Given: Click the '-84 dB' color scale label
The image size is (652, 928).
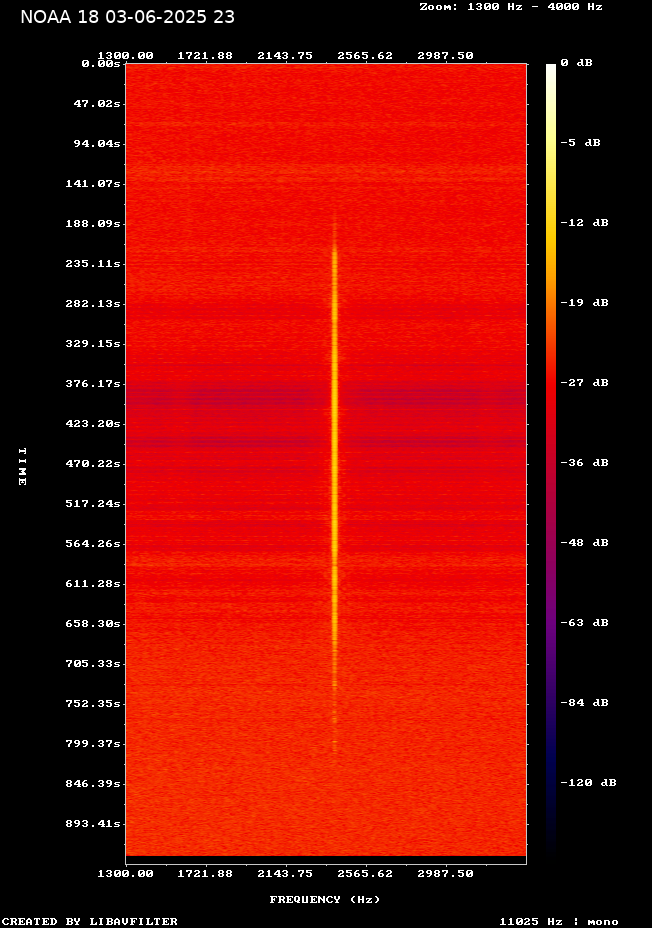Looking at the screenshot, I should click(585, 703).
